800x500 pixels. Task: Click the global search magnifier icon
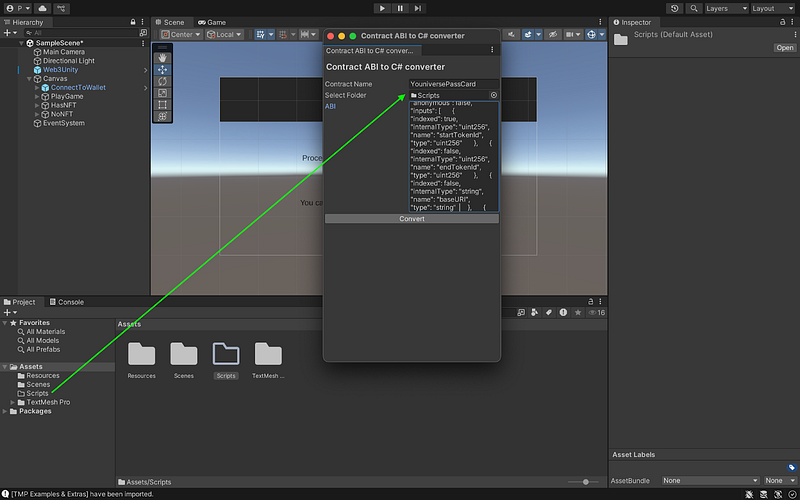click(x=694, y=8)
